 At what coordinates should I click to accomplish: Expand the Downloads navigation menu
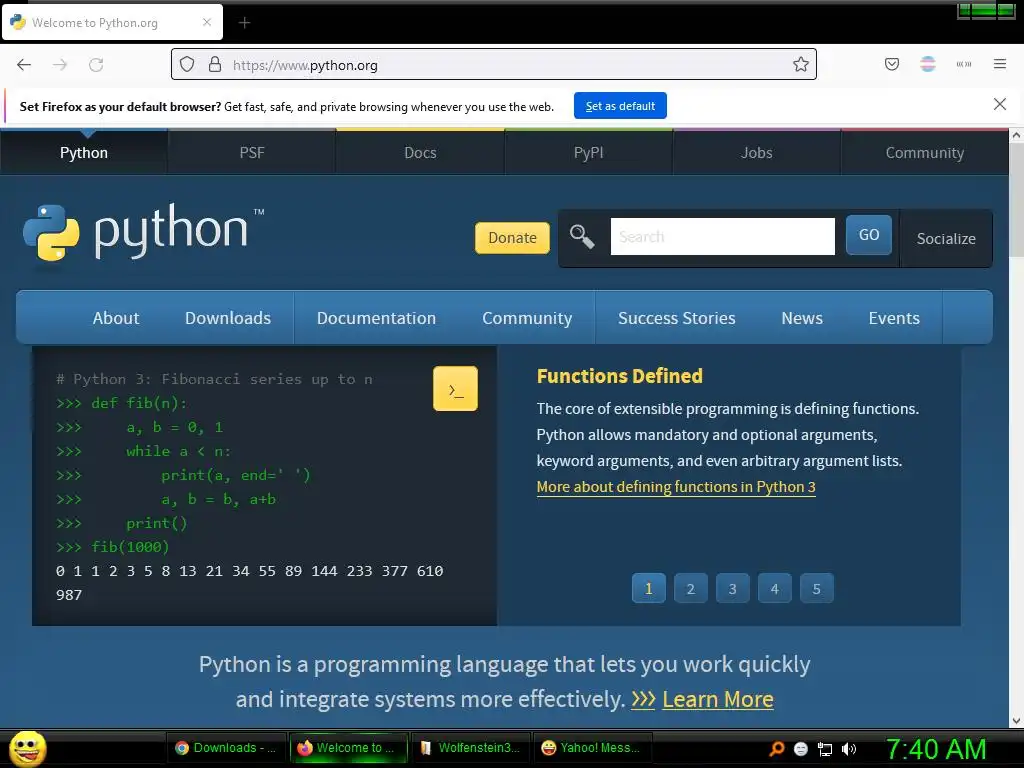(x=228, y=318)
